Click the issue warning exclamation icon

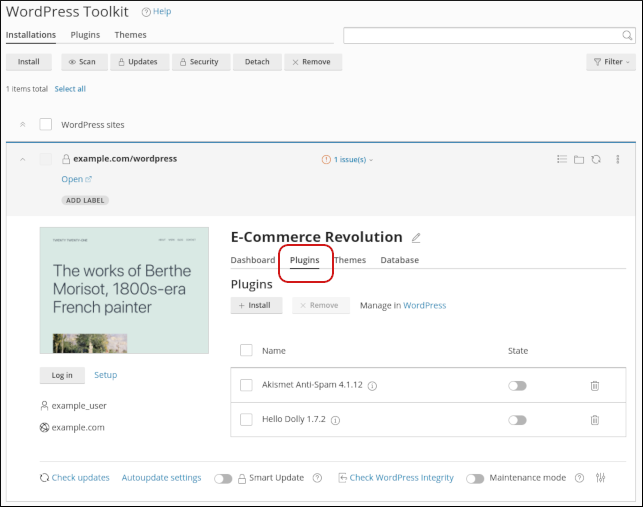tap(326, 160)
